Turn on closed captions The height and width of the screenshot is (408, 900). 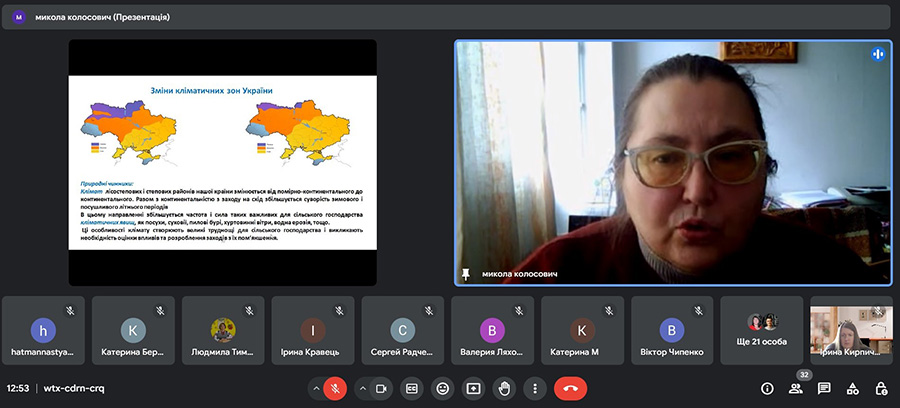(x=412, y=388)
